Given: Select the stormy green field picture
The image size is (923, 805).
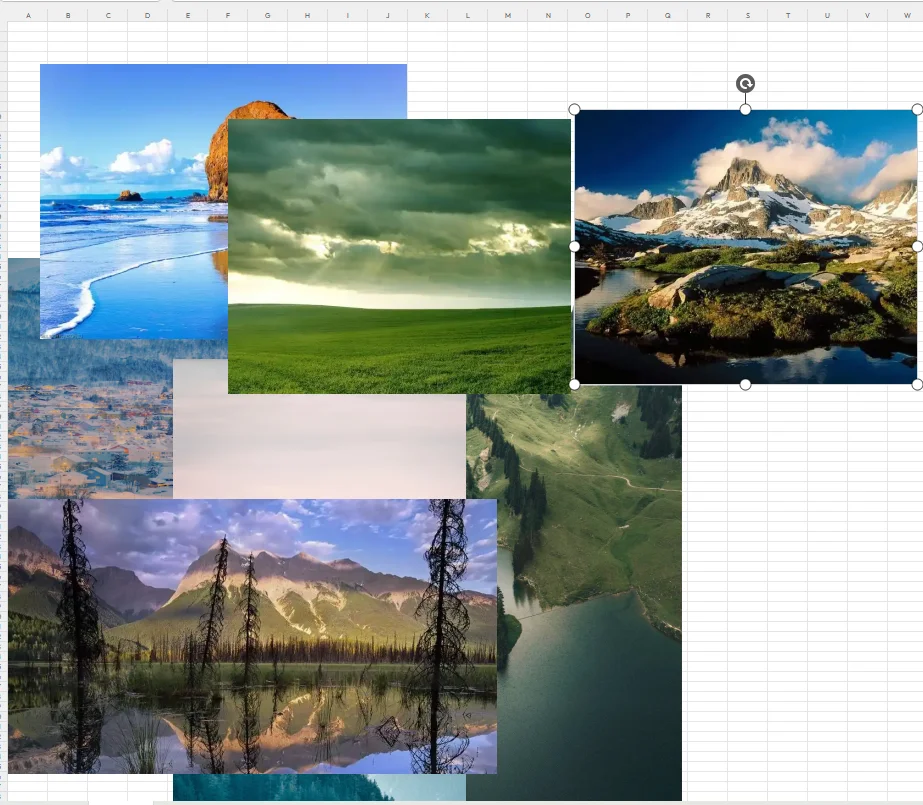Looking at the screenshot, I should (x=399, y=256).
